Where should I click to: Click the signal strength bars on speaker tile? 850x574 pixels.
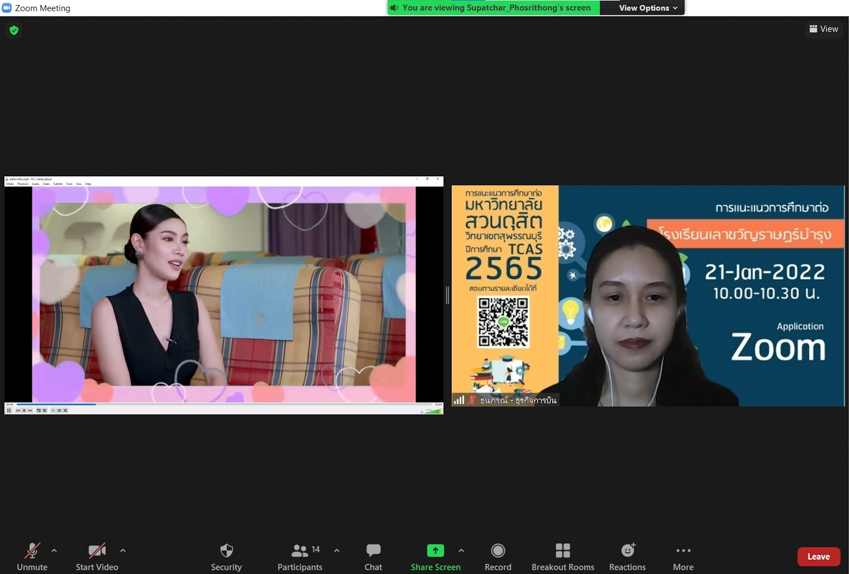click(459, 400)
